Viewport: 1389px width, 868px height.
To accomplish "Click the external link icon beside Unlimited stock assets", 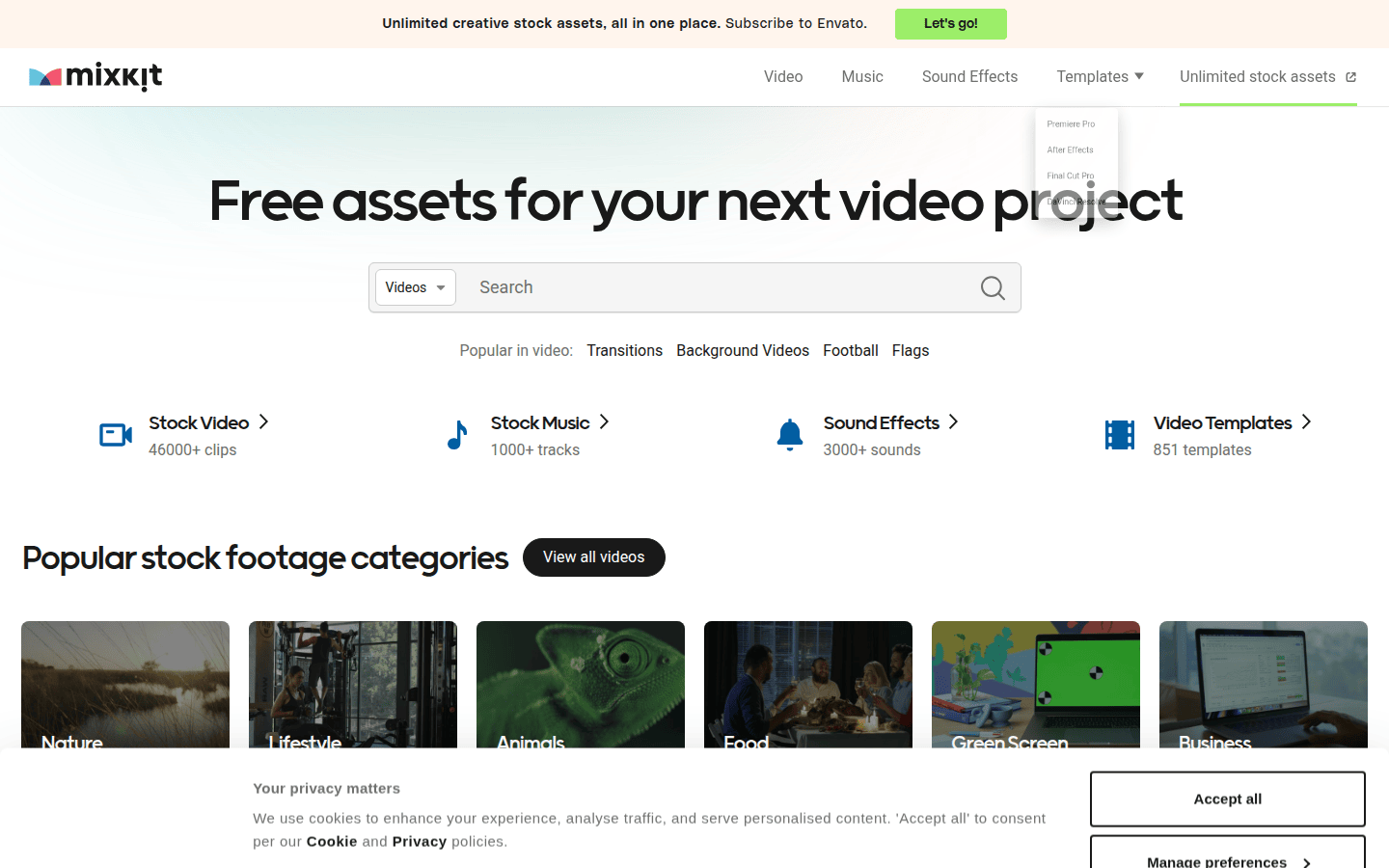I will [x=1350, y=77].
